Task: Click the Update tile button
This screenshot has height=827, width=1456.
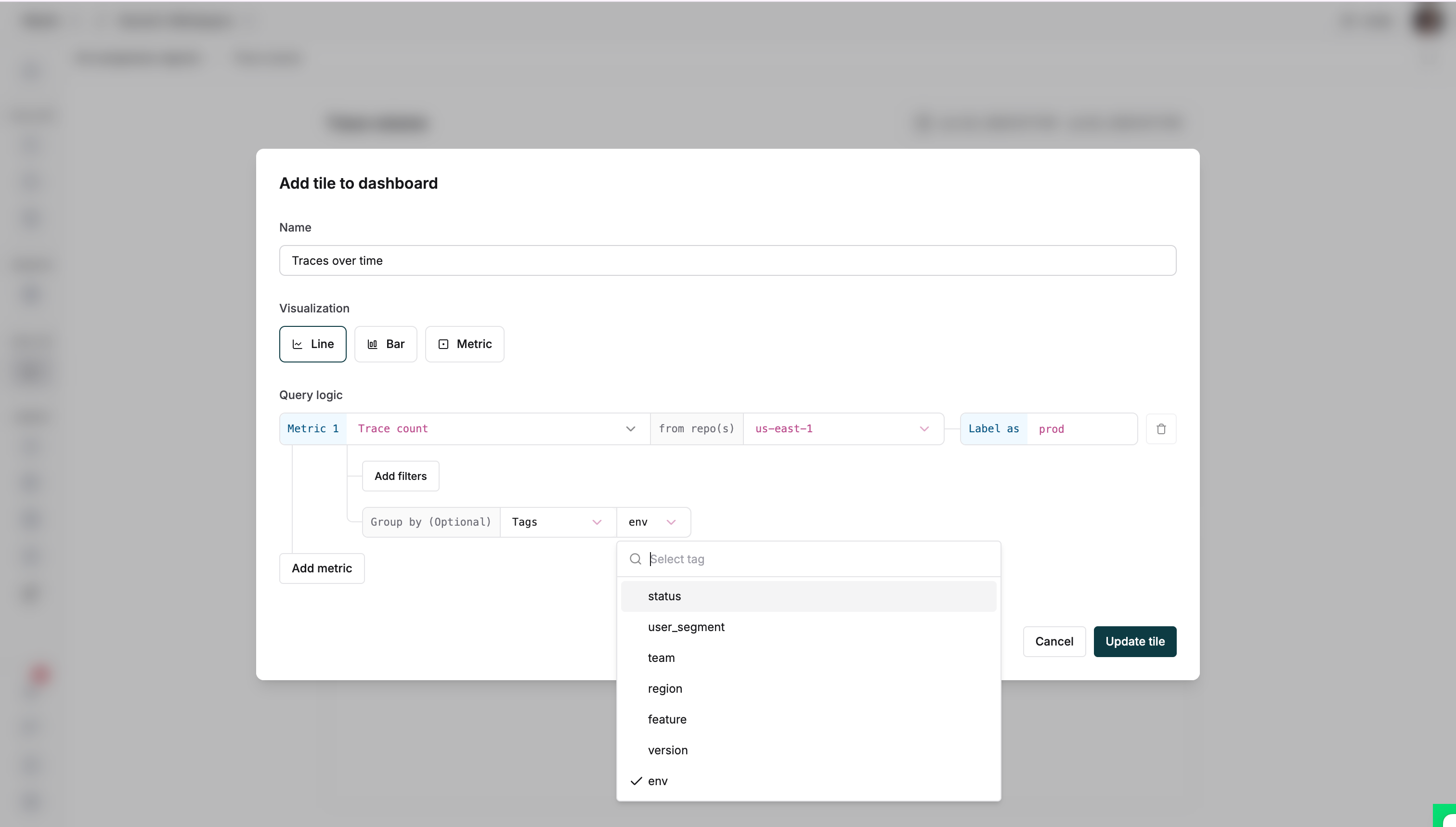Action: pyautogui.click(x=1134, y=641)
